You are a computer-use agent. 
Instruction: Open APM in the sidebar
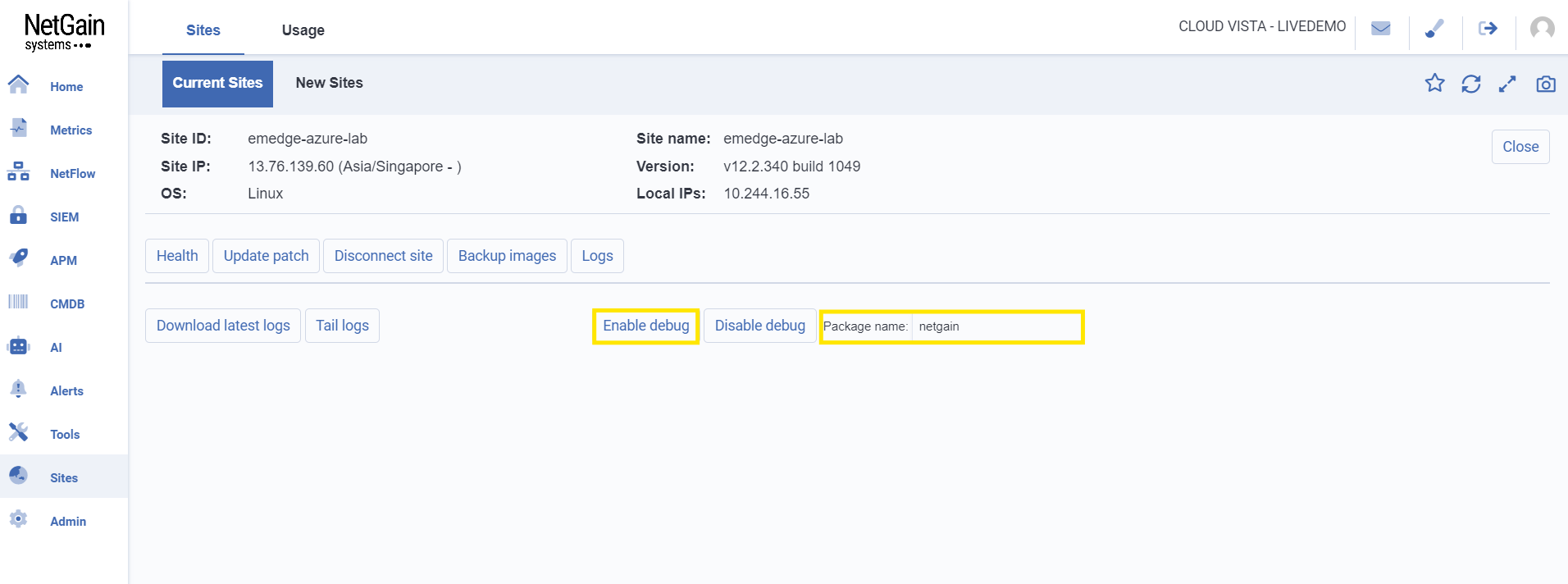pos(63,261)
